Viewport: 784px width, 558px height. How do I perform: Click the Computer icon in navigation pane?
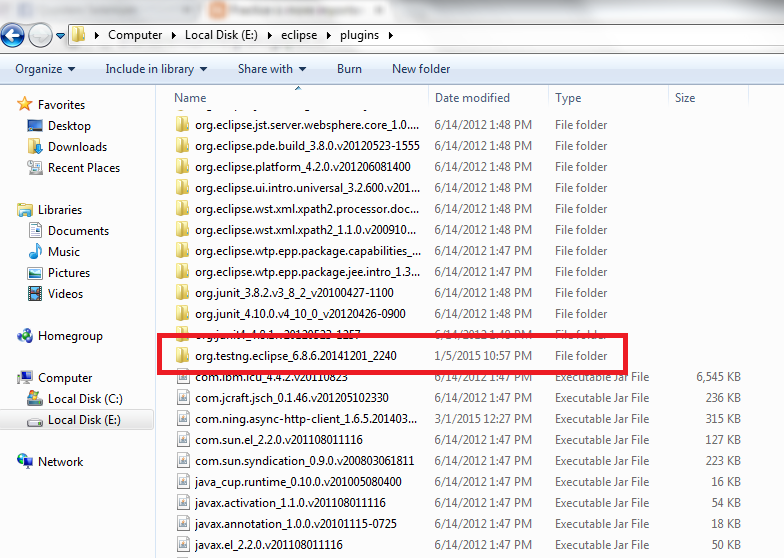pyautogui.click(x=24, y=378)
